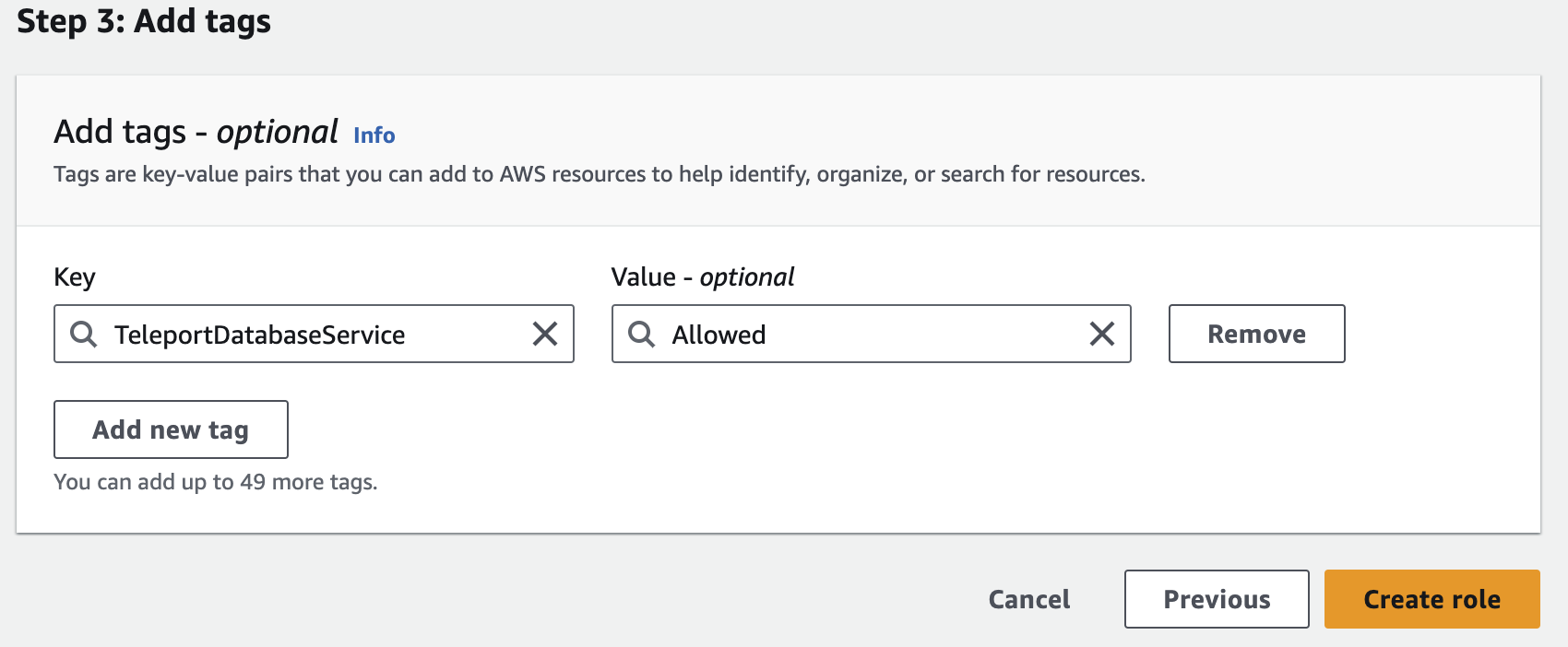1568x647 pixels.
Task: Click the 'Step 3: Add tags' heading
Action: point(144,21)
